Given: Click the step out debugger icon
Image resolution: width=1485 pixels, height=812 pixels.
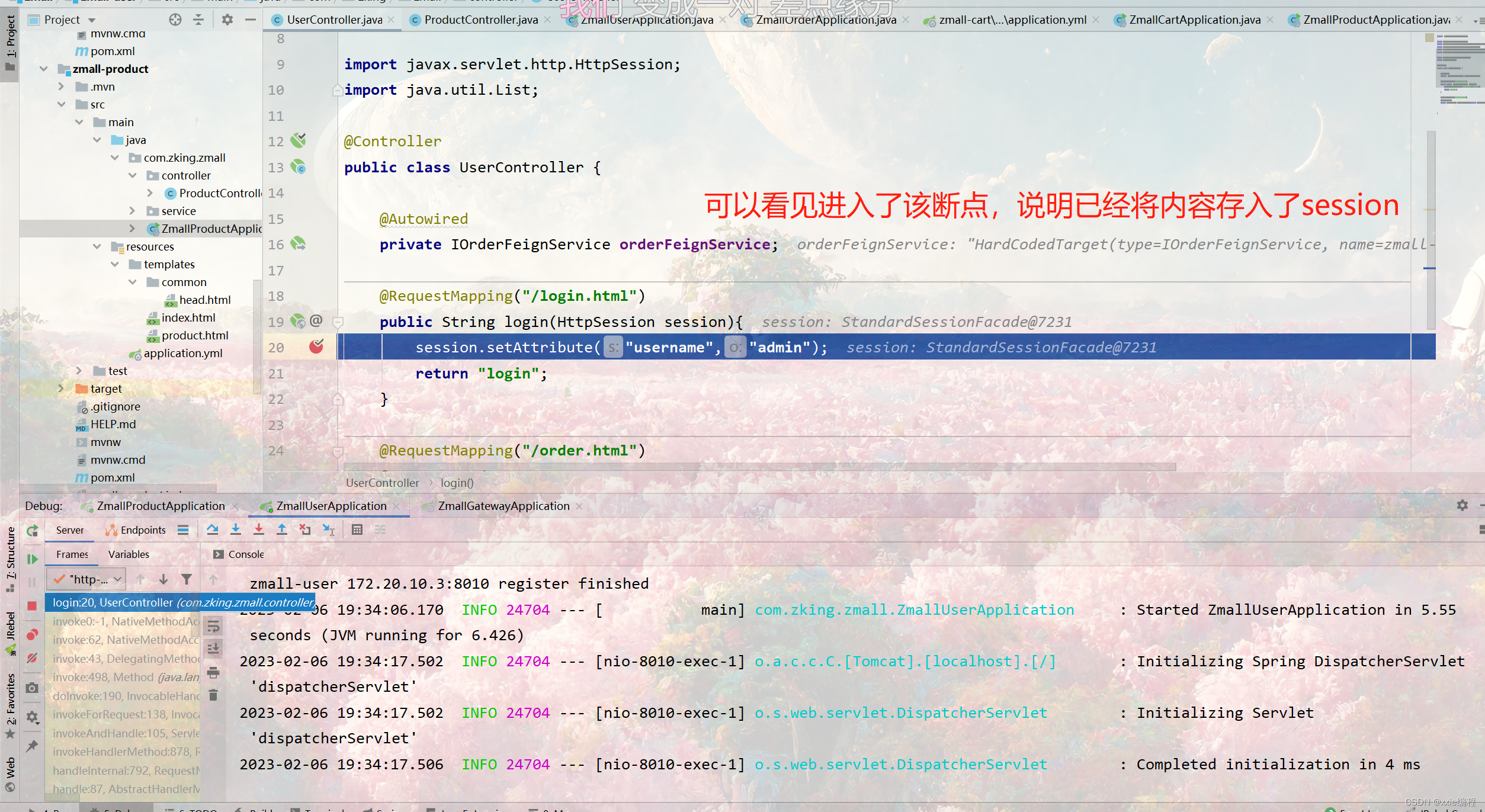Looking at the screenshot, I should (278, 530).
